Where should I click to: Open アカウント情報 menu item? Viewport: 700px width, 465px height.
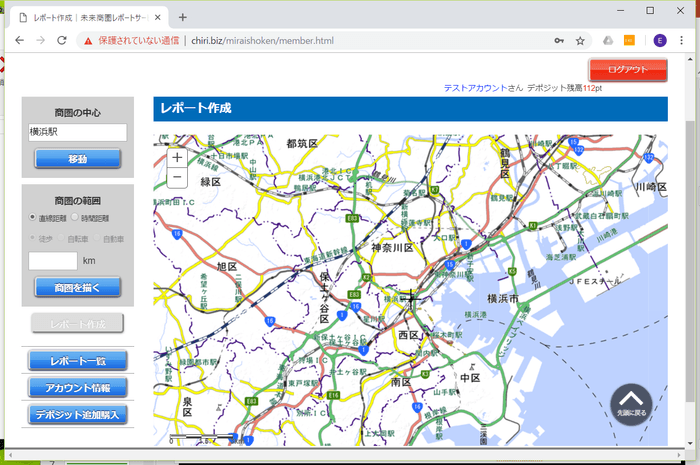78,387
